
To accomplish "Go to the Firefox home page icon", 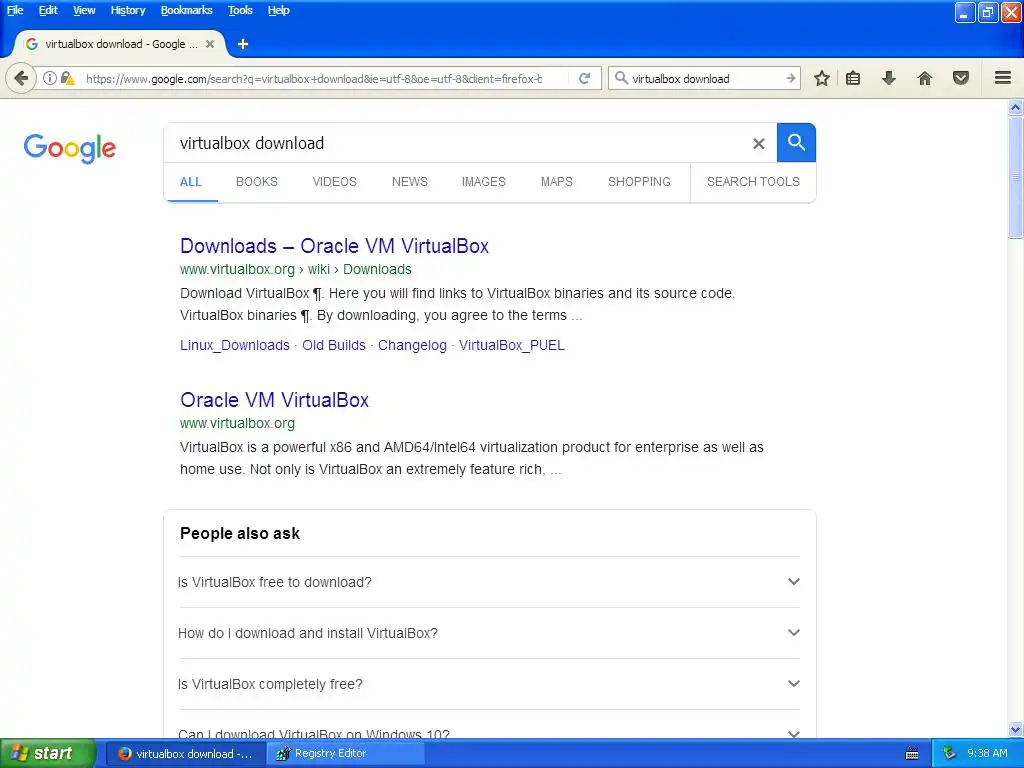I will click(x=924, y=78).
